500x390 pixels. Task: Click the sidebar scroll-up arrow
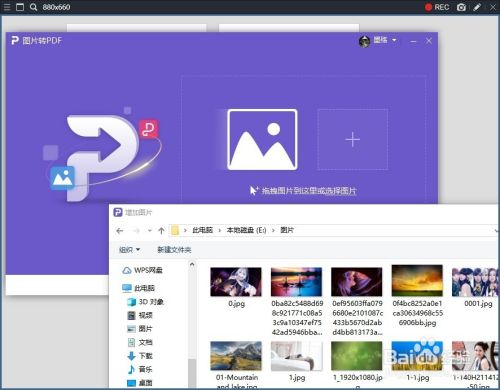click(192, 264)
